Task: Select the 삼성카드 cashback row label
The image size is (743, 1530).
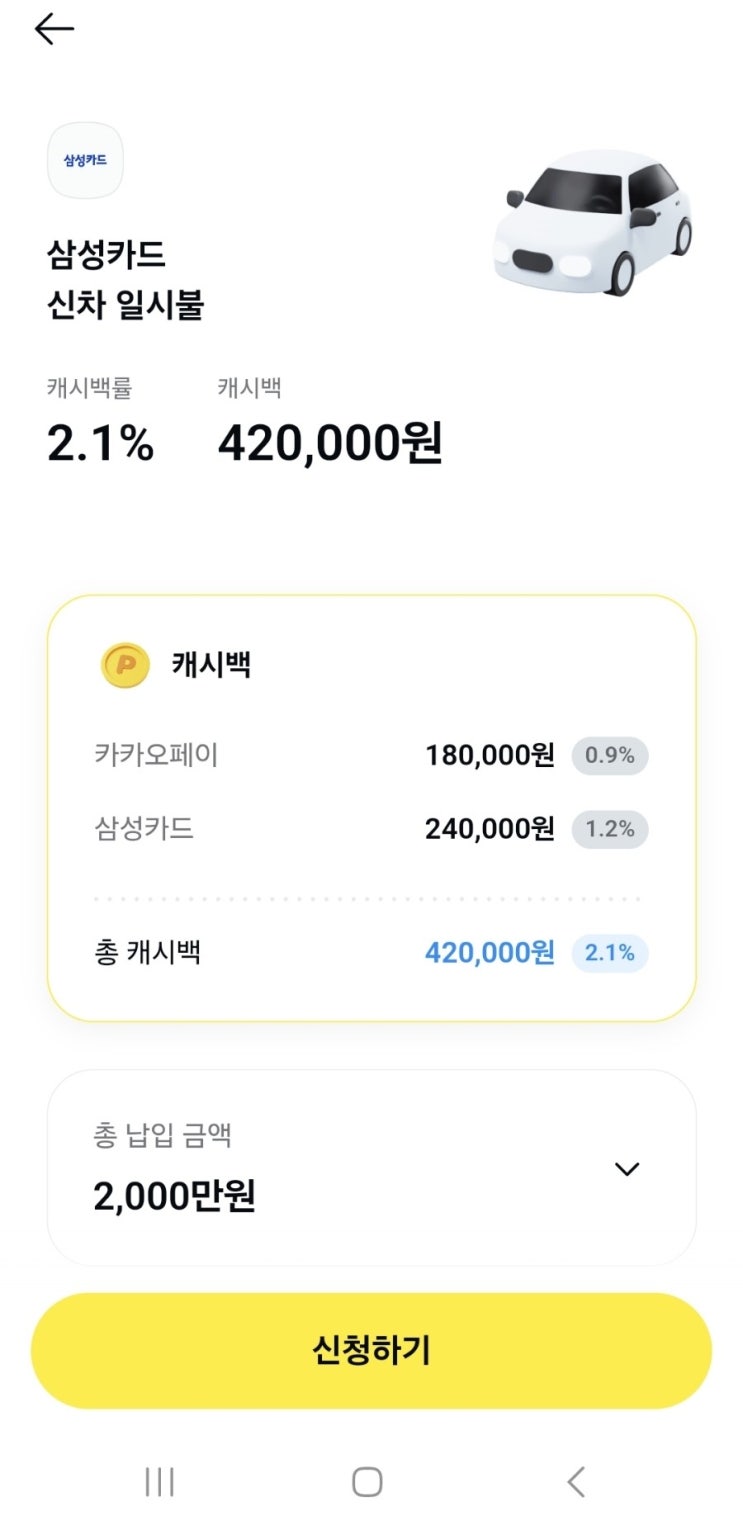Action: tap(144, 829)
